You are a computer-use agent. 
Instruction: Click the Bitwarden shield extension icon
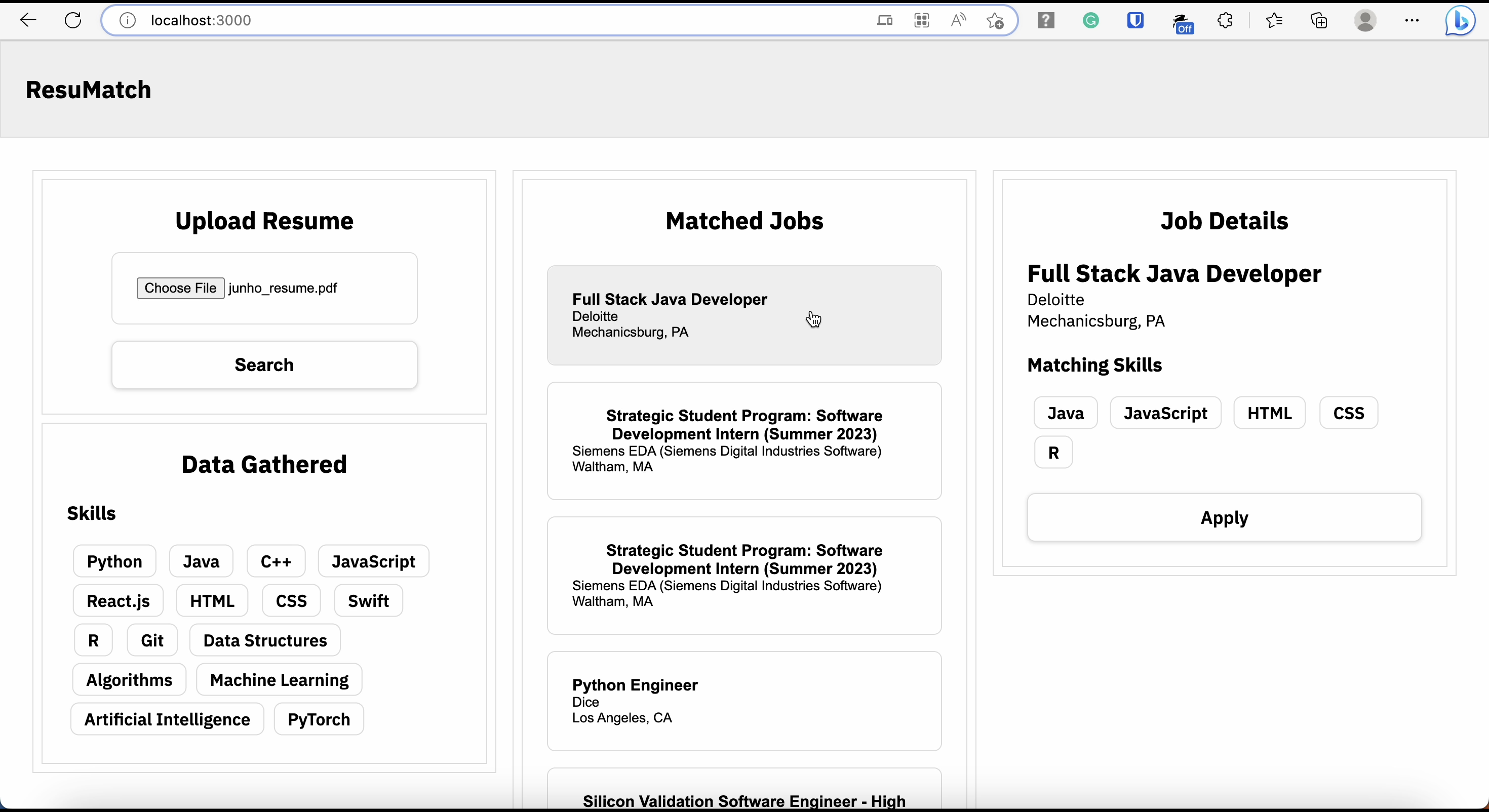point(1135,21)
